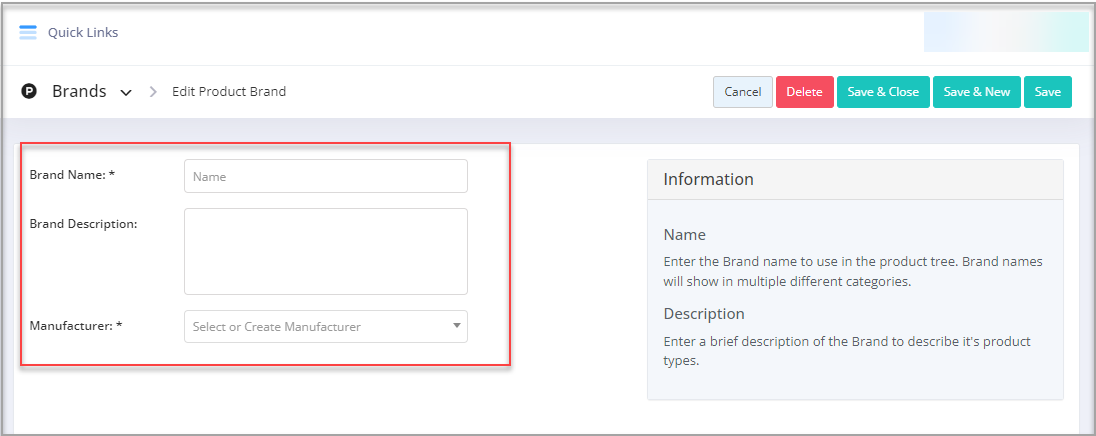The width and height of the screenshot is (1096, 436).
Task: Delete this product brand
Action: (805, 92)
